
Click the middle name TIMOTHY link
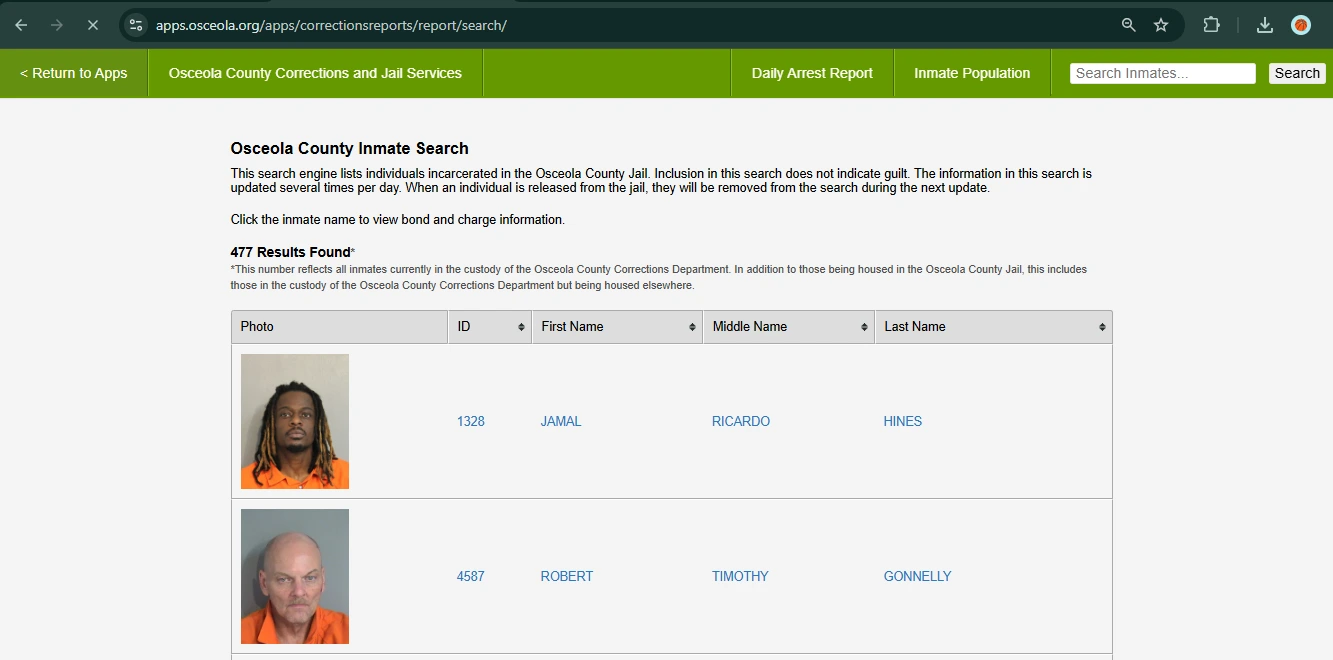coord(740,577)
